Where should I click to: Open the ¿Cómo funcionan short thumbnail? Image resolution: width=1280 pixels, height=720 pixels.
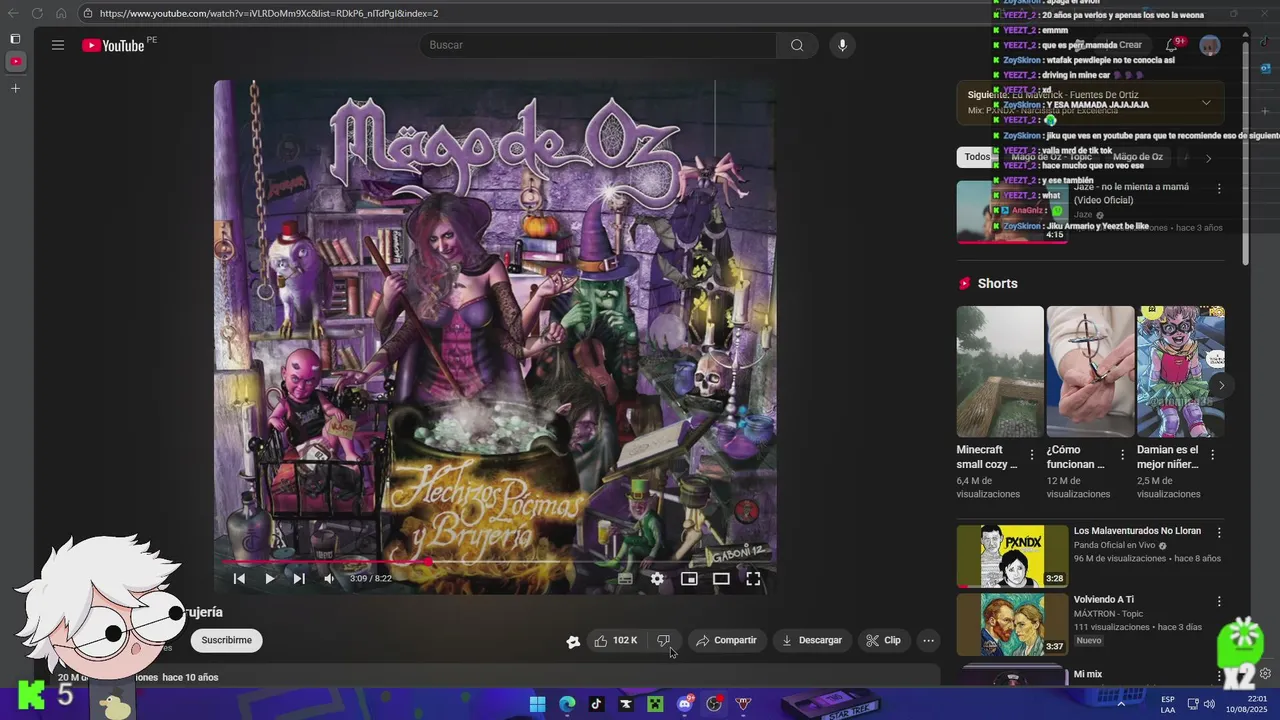(x=1090, y=371)
